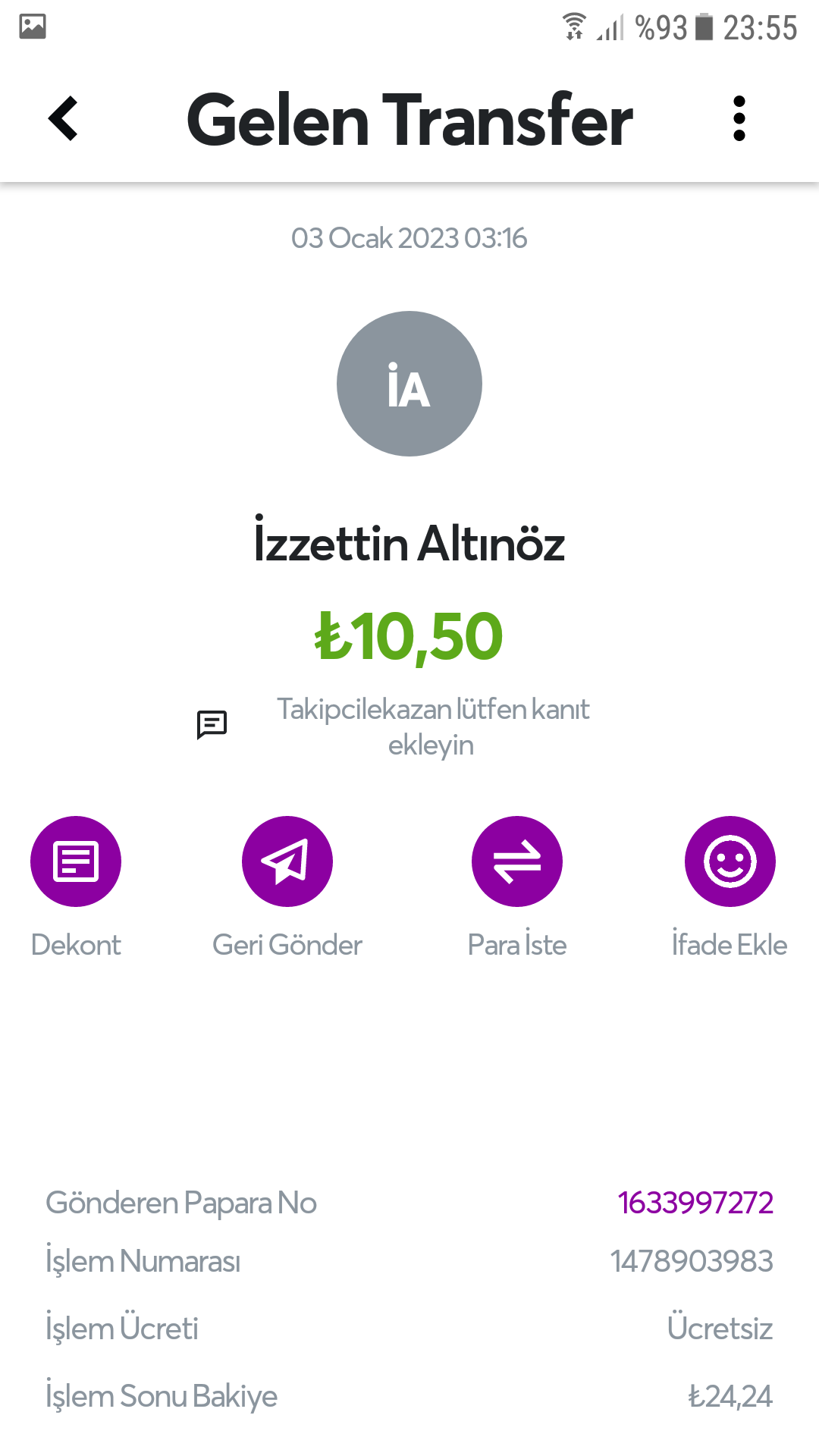The height and width of the screenshot is (1456, 819).
Task: Click the İA avatar circle
Action: 409,384
